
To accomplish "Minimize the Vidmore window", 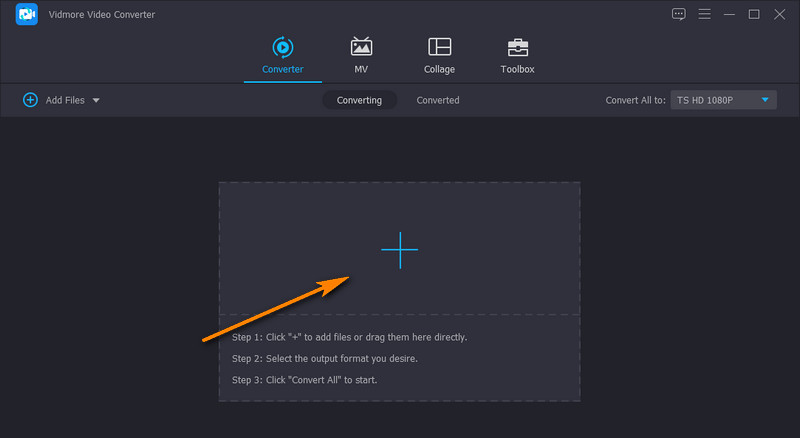I will click(x=729, y=14).
